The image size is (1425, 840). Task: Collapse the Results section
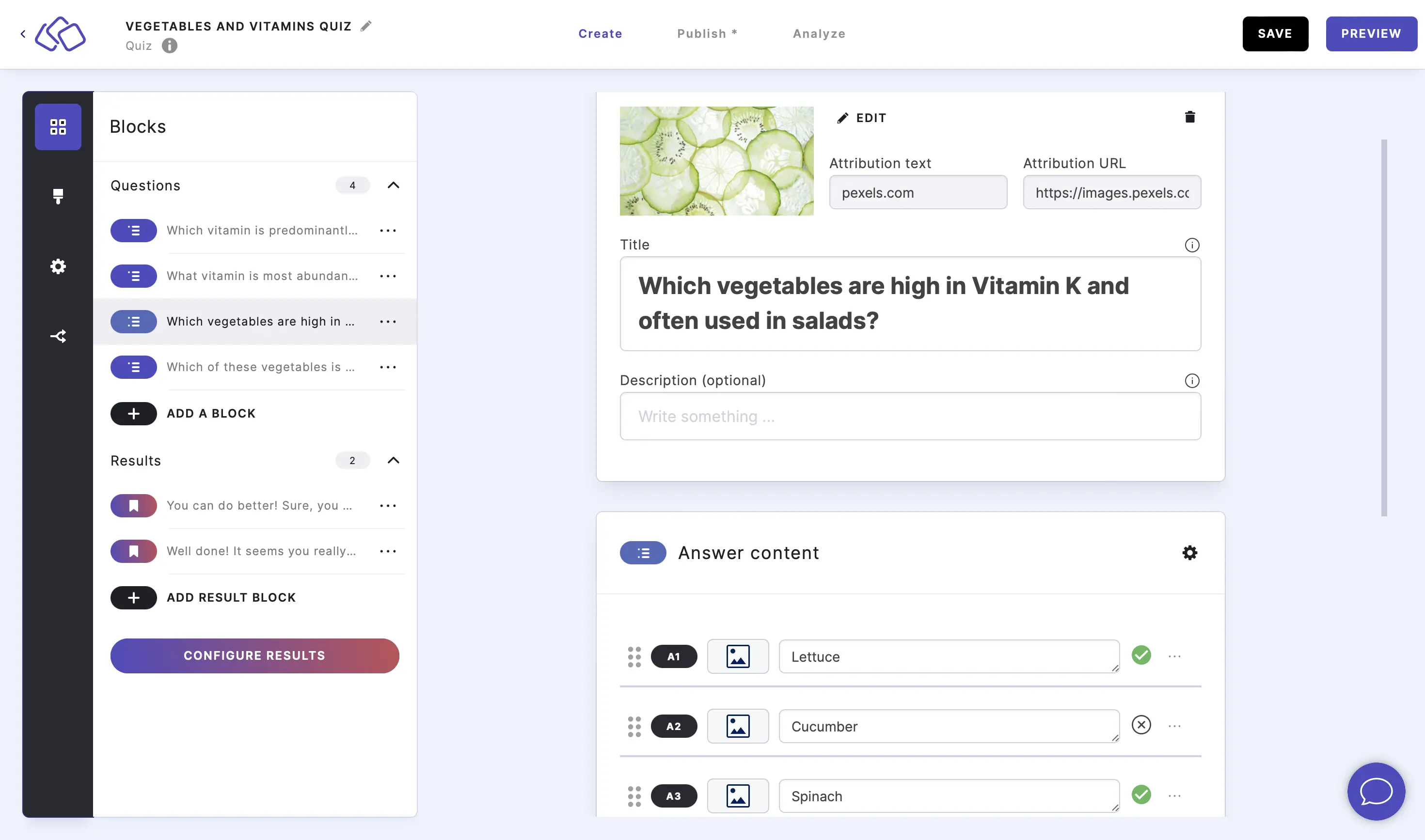pyautogui.click(x=393, y=460)
